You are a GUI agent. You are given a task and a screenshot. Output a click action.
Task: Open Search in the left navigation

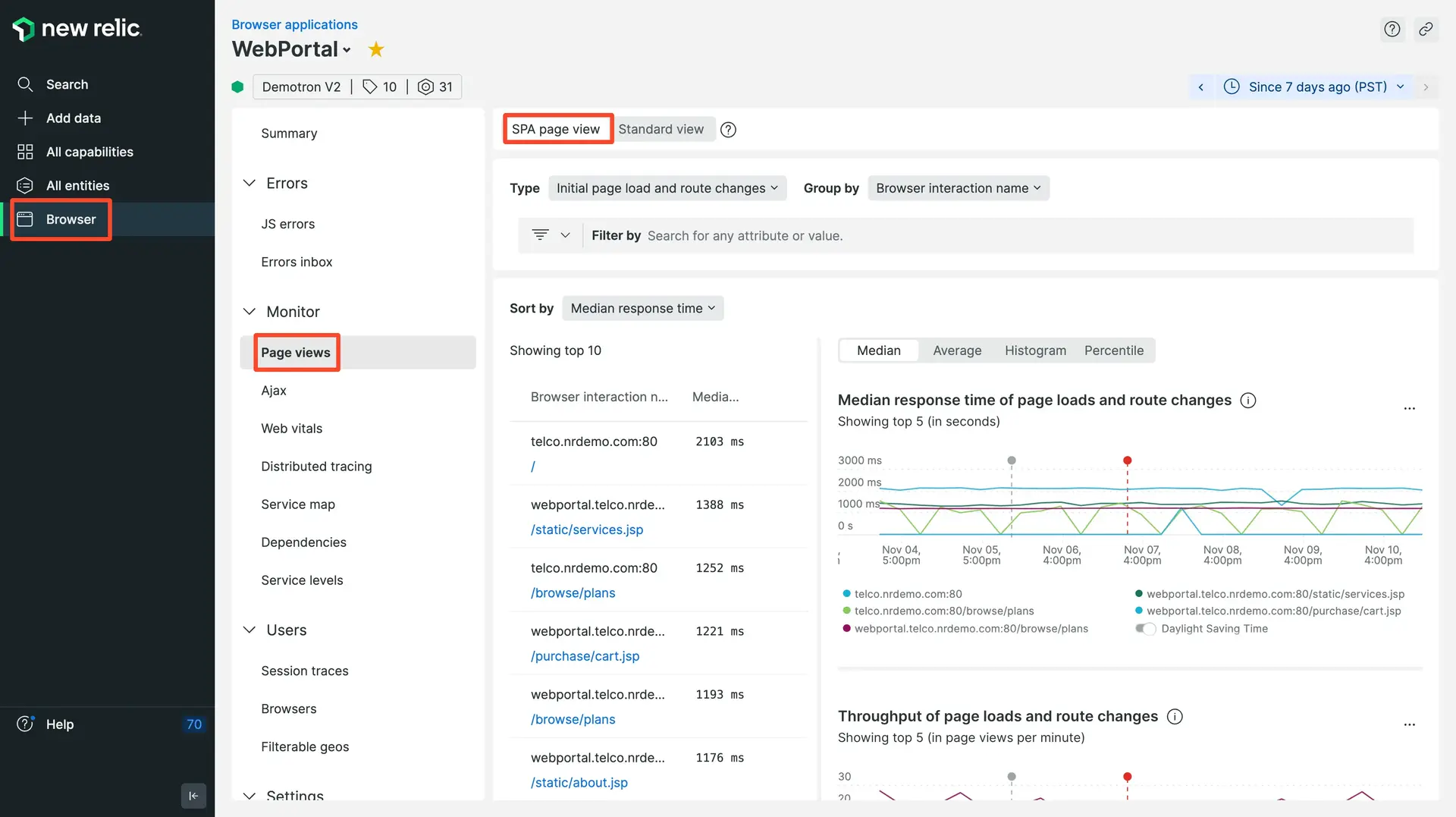[67, 84]
